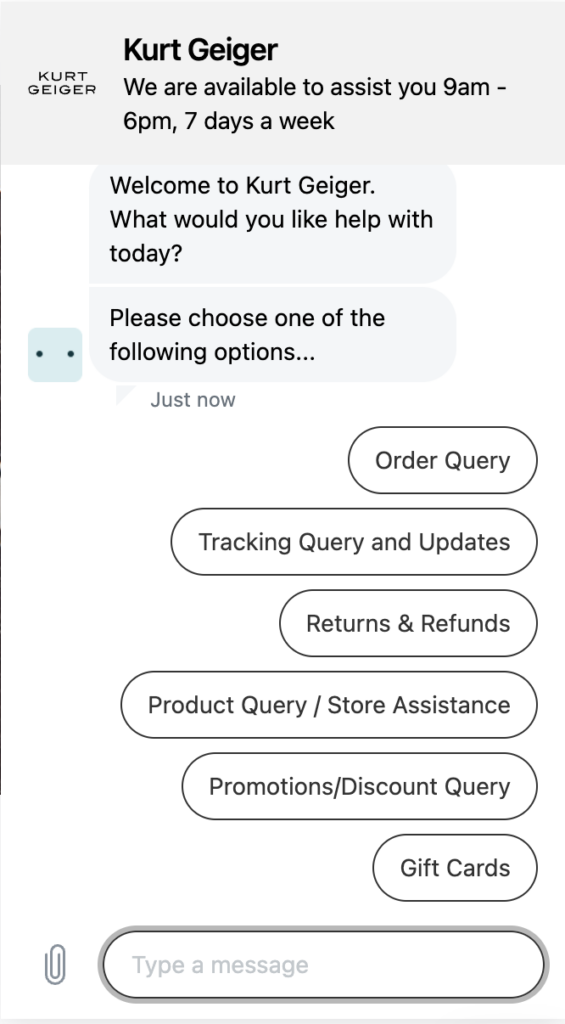Image resolution: width=565 pixels, height=1024 pixels.
Task: Click the empty chat area left of Order Query
Action: pyautogui.click(x=176, y=460)
